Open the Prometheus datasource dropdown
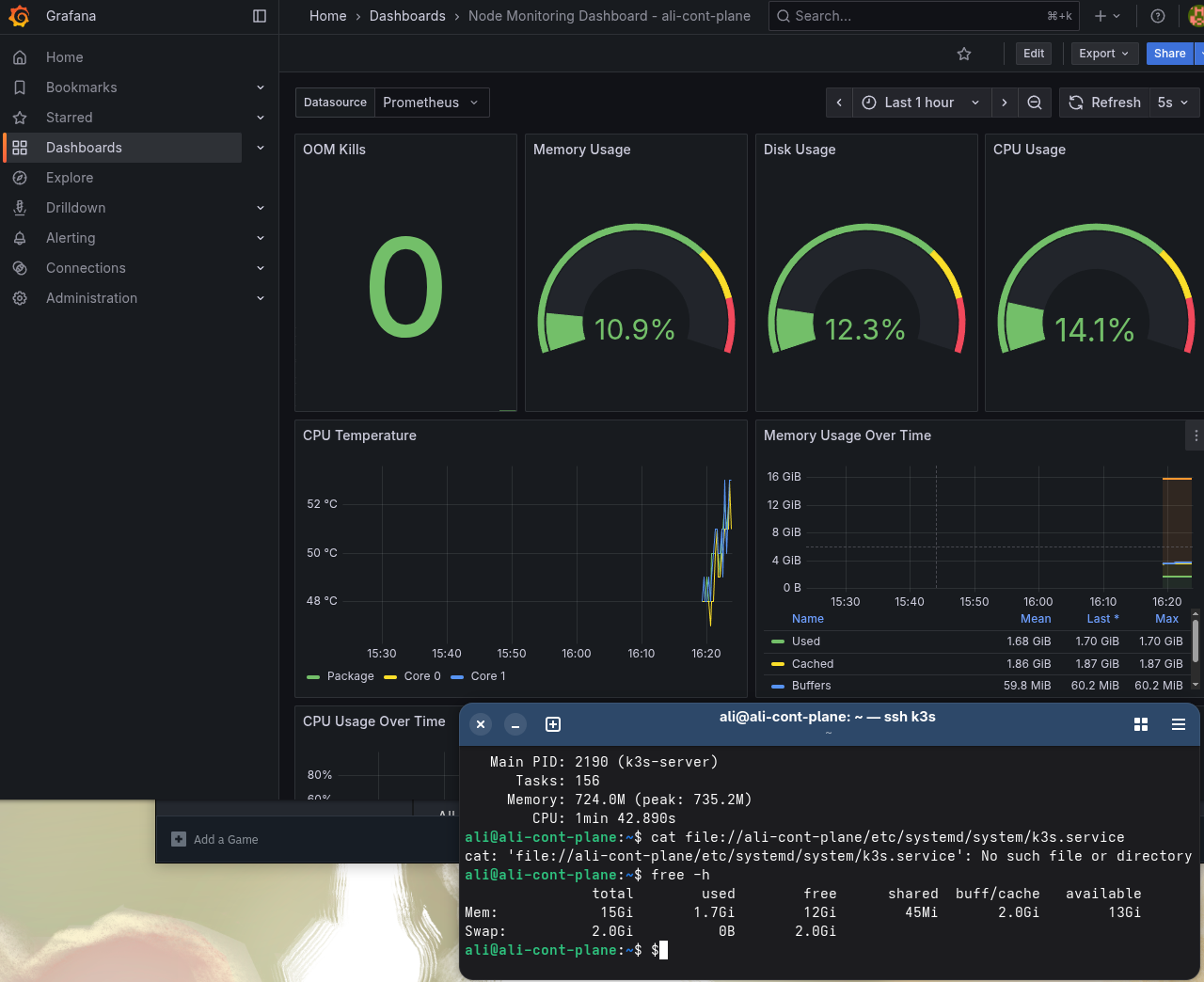This screenshot has height=982, width=1204. (431, 103)
